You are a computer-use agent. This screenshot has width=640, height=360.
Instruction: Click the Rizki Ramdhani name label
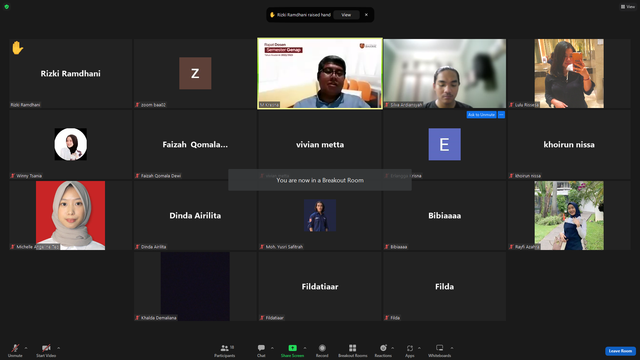(x=25, y=105)
